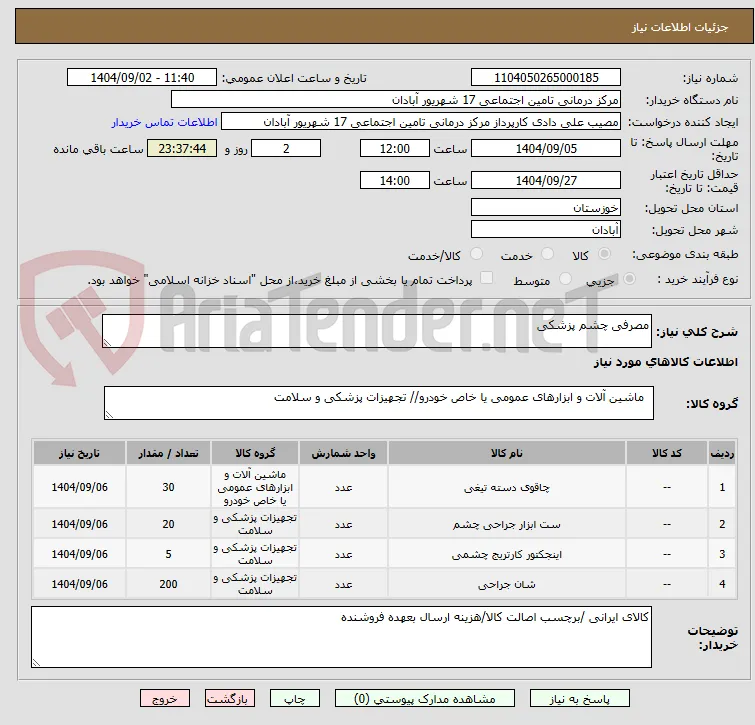Click the شرح کلی نیاز text area

point(377,331)
